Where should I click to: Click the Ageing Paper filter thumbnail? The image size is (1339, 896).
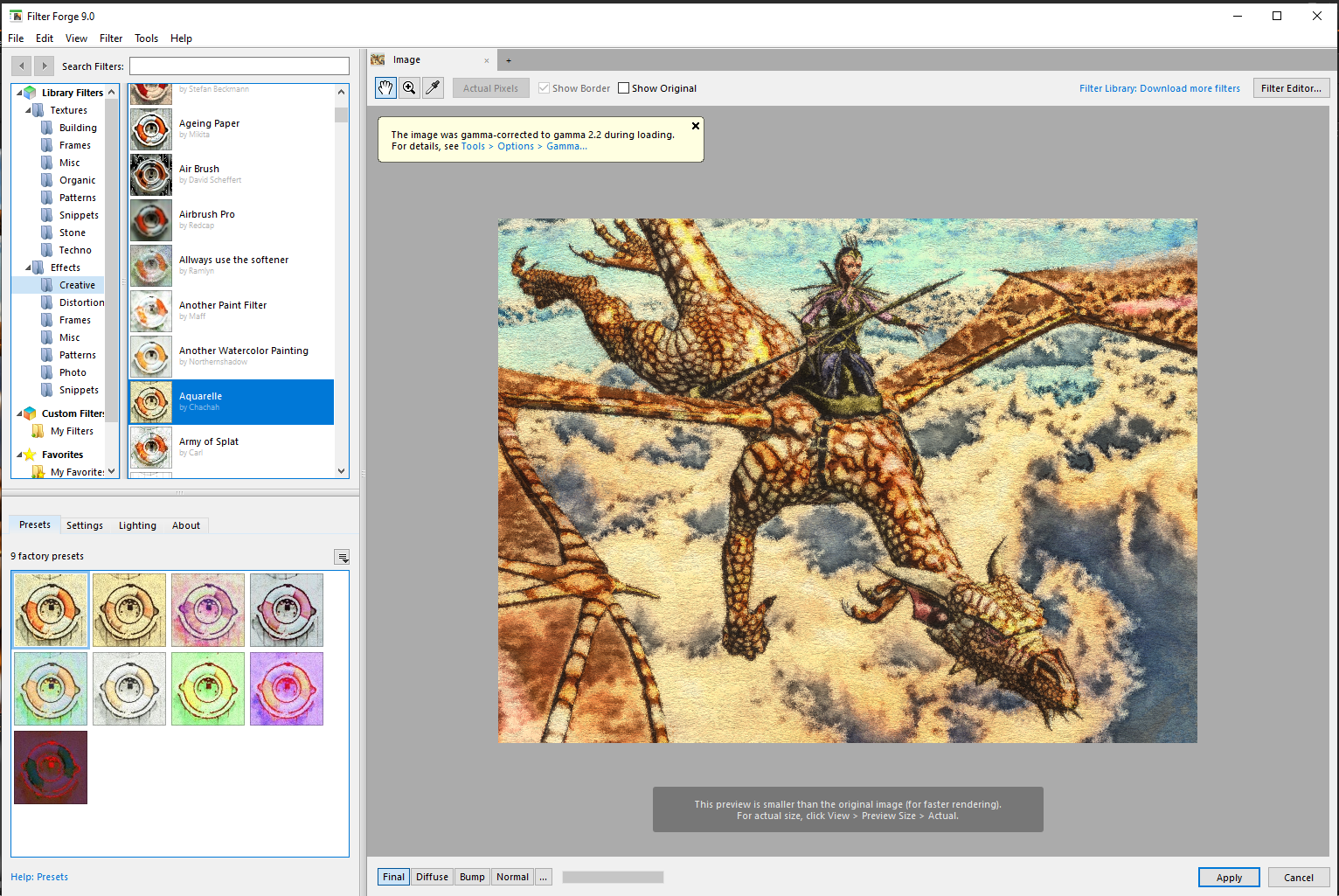(x=151, y=129)
